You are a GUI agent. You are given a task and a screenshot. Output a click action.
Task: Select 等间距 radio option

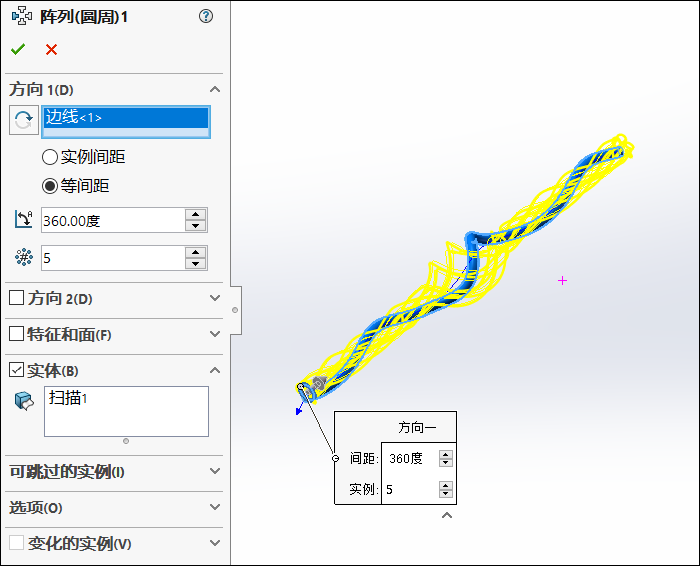coord(50,186)
